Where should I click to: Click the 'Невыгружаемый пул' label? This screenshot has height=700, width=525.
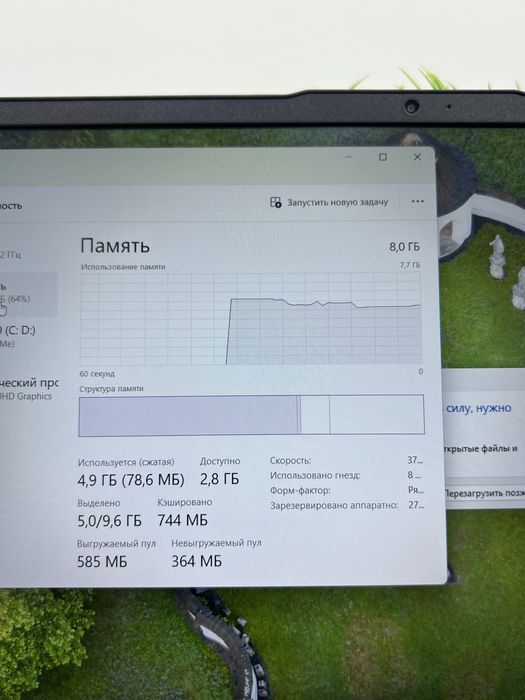coord(216,543)
